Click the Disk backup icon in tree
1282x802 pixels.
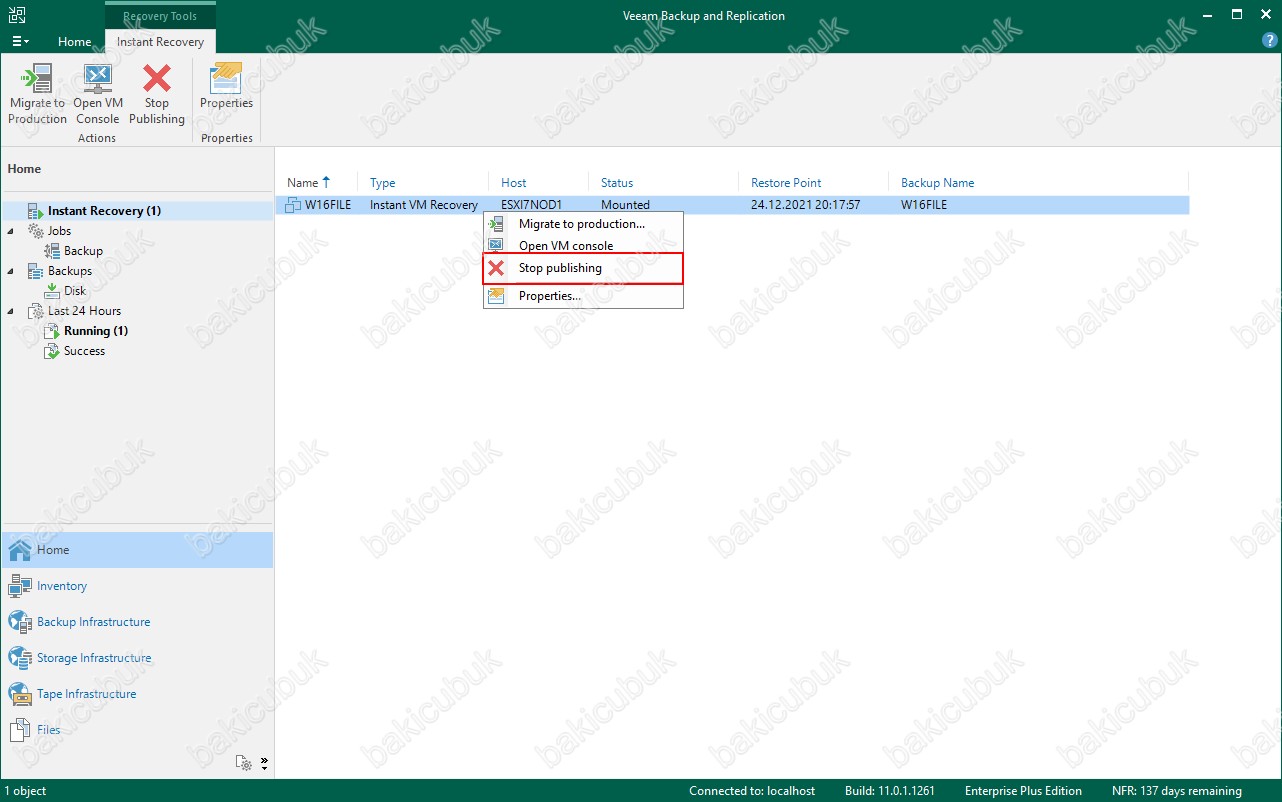(x=52, y=291)
